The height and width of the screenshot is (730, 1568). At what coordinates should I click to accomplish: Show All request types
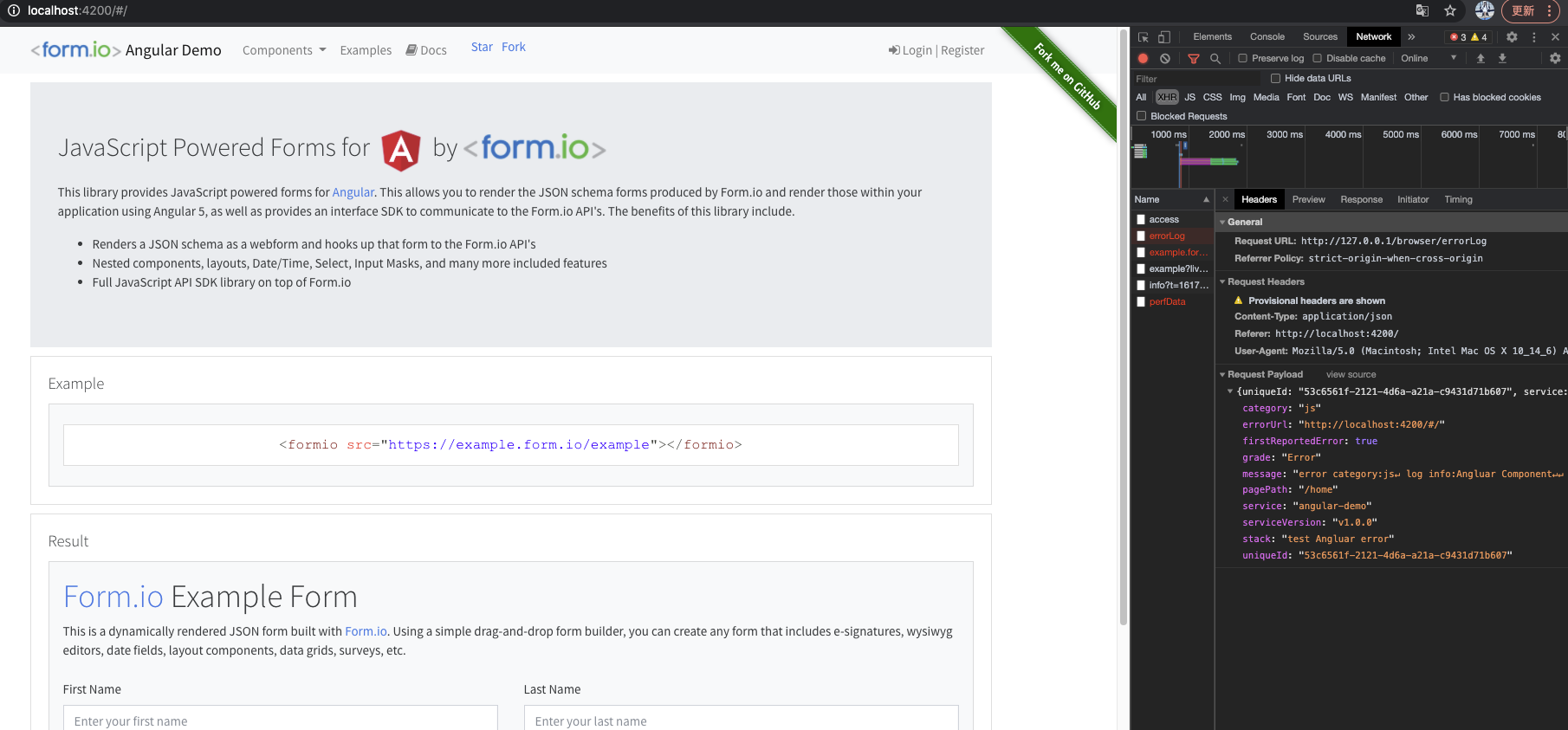point(1142,98)
